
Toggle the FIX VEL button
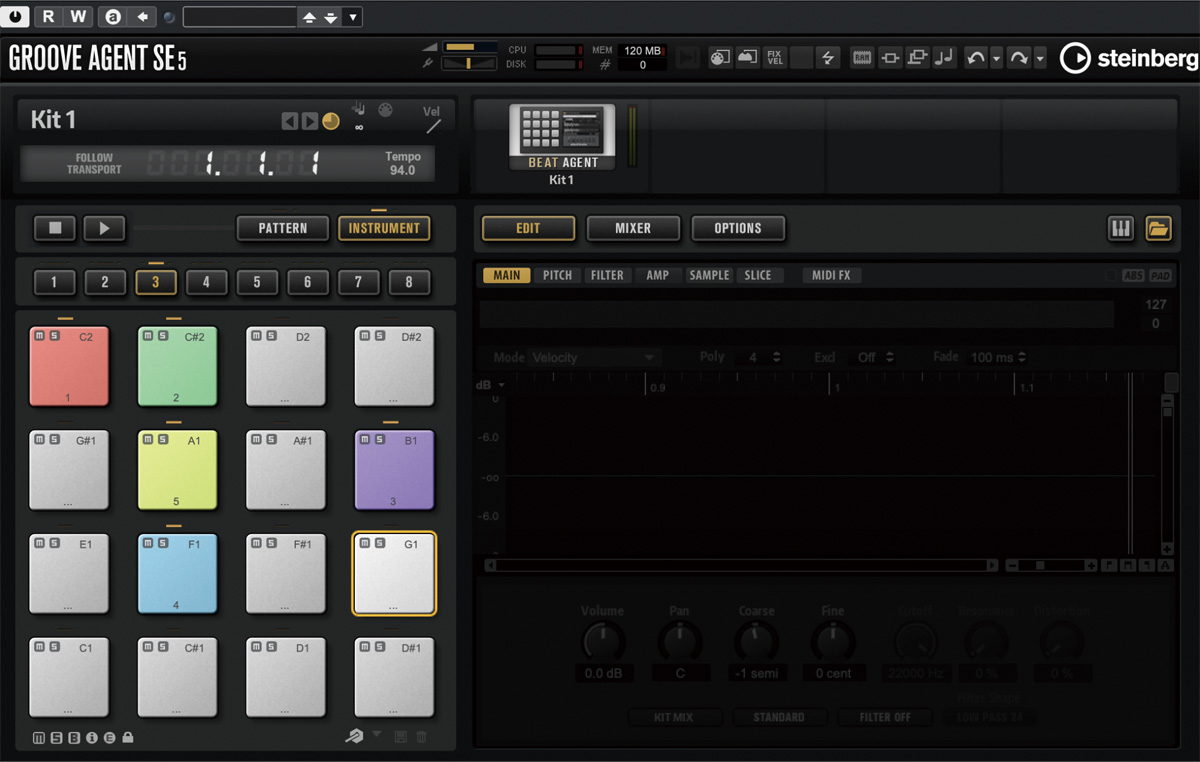pyautogui.click(x=775, y=58)
